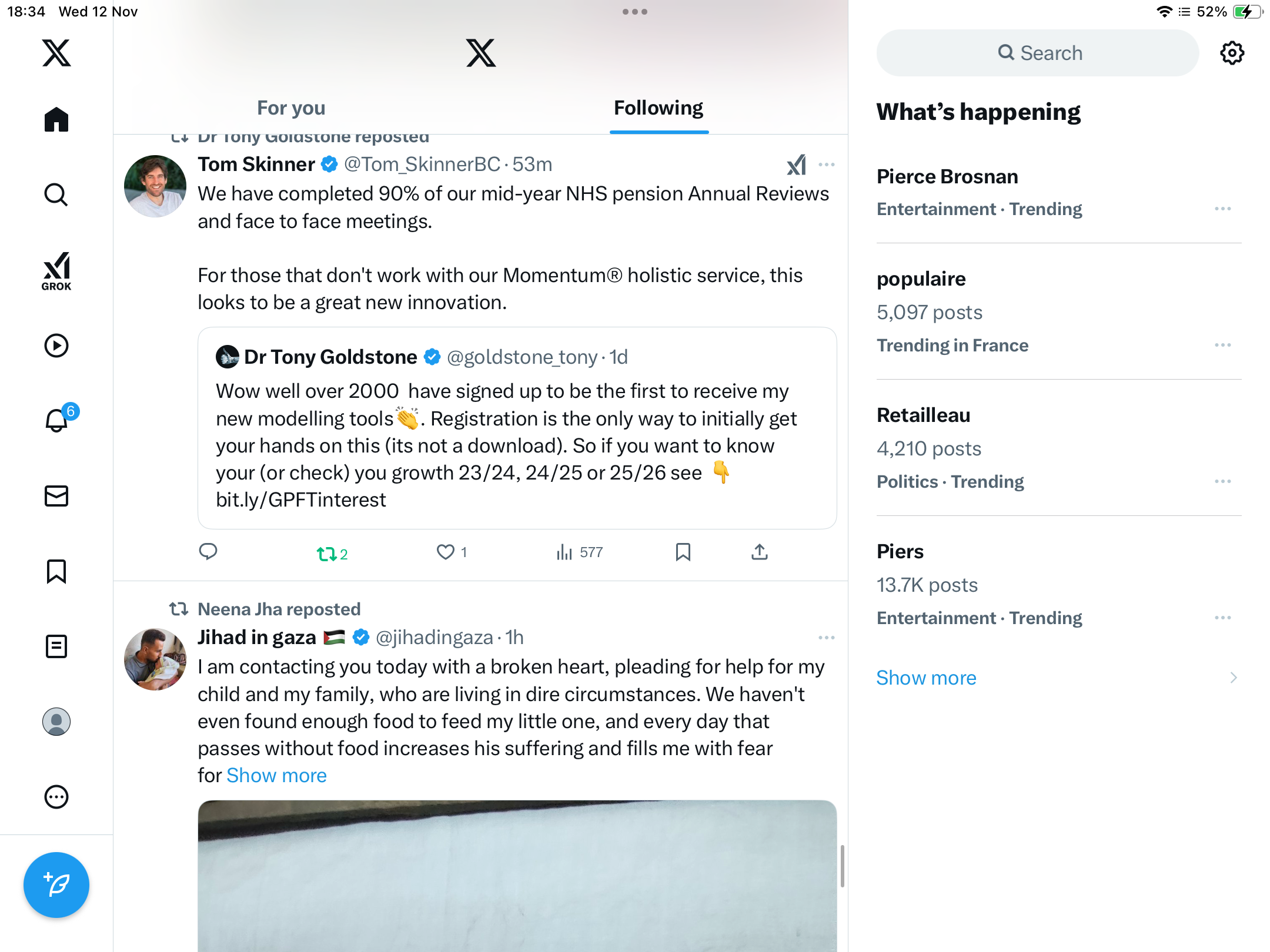Screen dimensions: 1270x952
Task: Select the Following tab
Action: click(x=658, y=108)
